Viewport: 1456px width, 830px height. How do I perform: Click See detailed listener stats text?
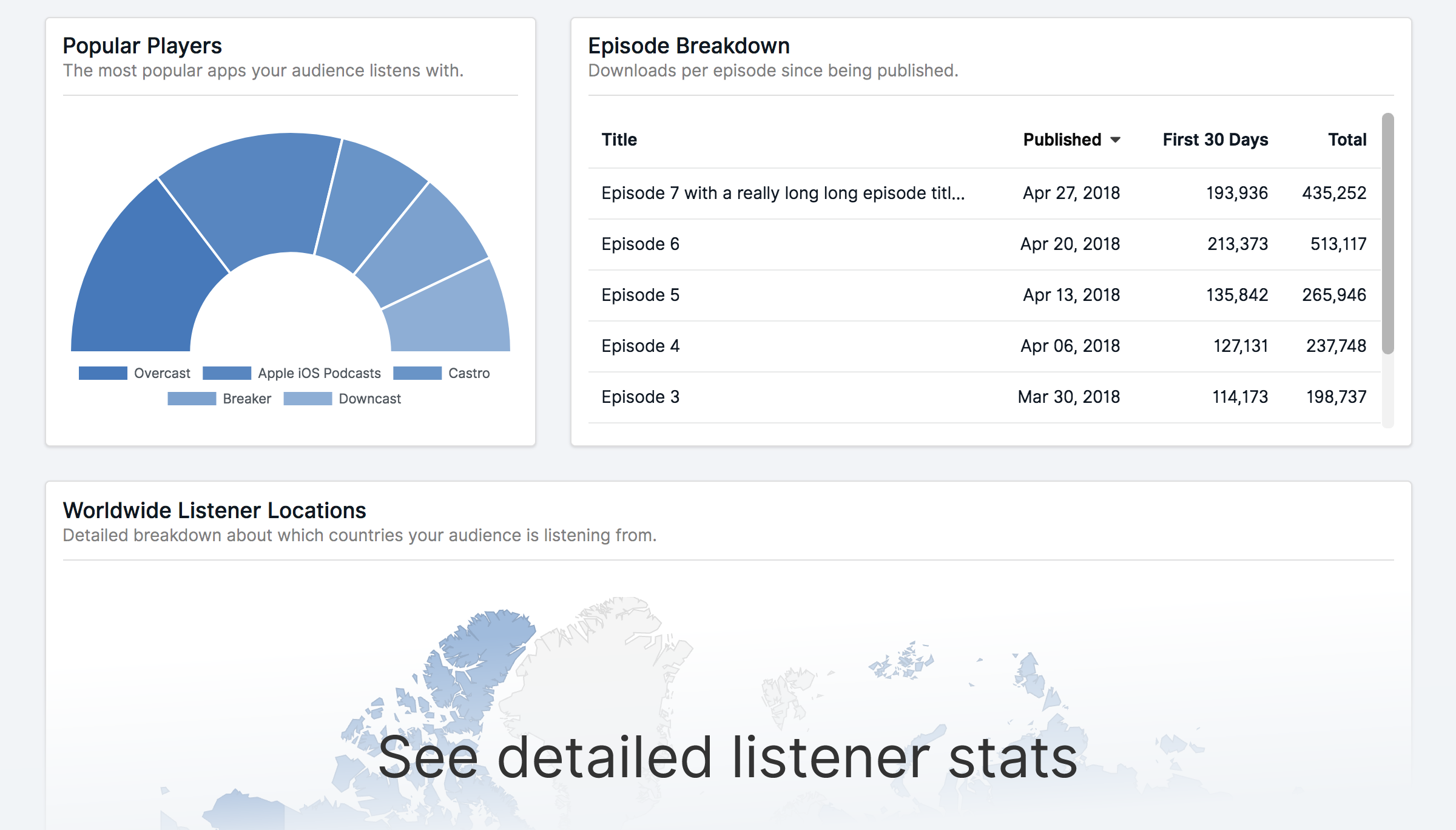pos(727,758)
